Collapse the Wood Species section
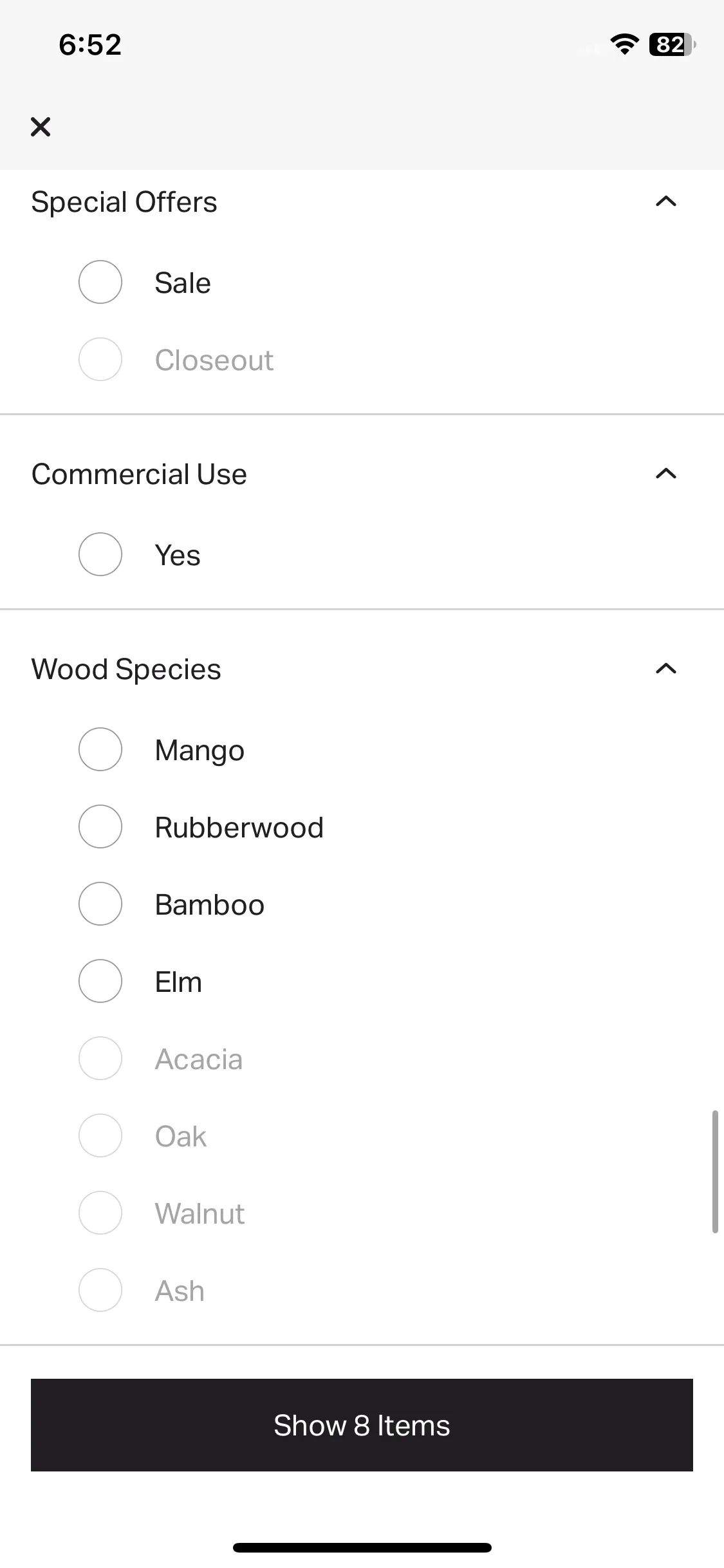 pyautogui.click(x=666, y=669)
